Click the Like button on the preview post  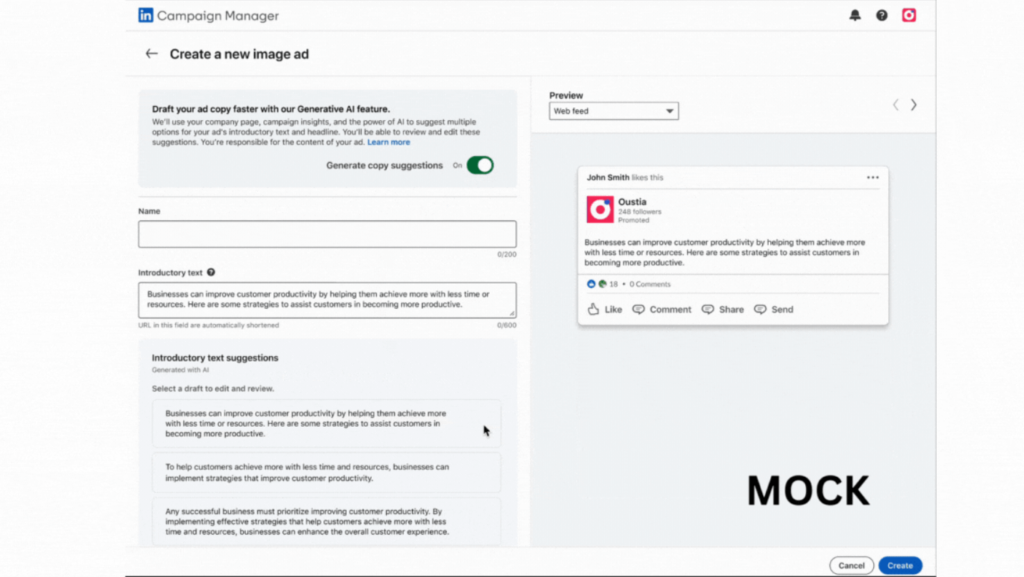click(x=604, y=309)
